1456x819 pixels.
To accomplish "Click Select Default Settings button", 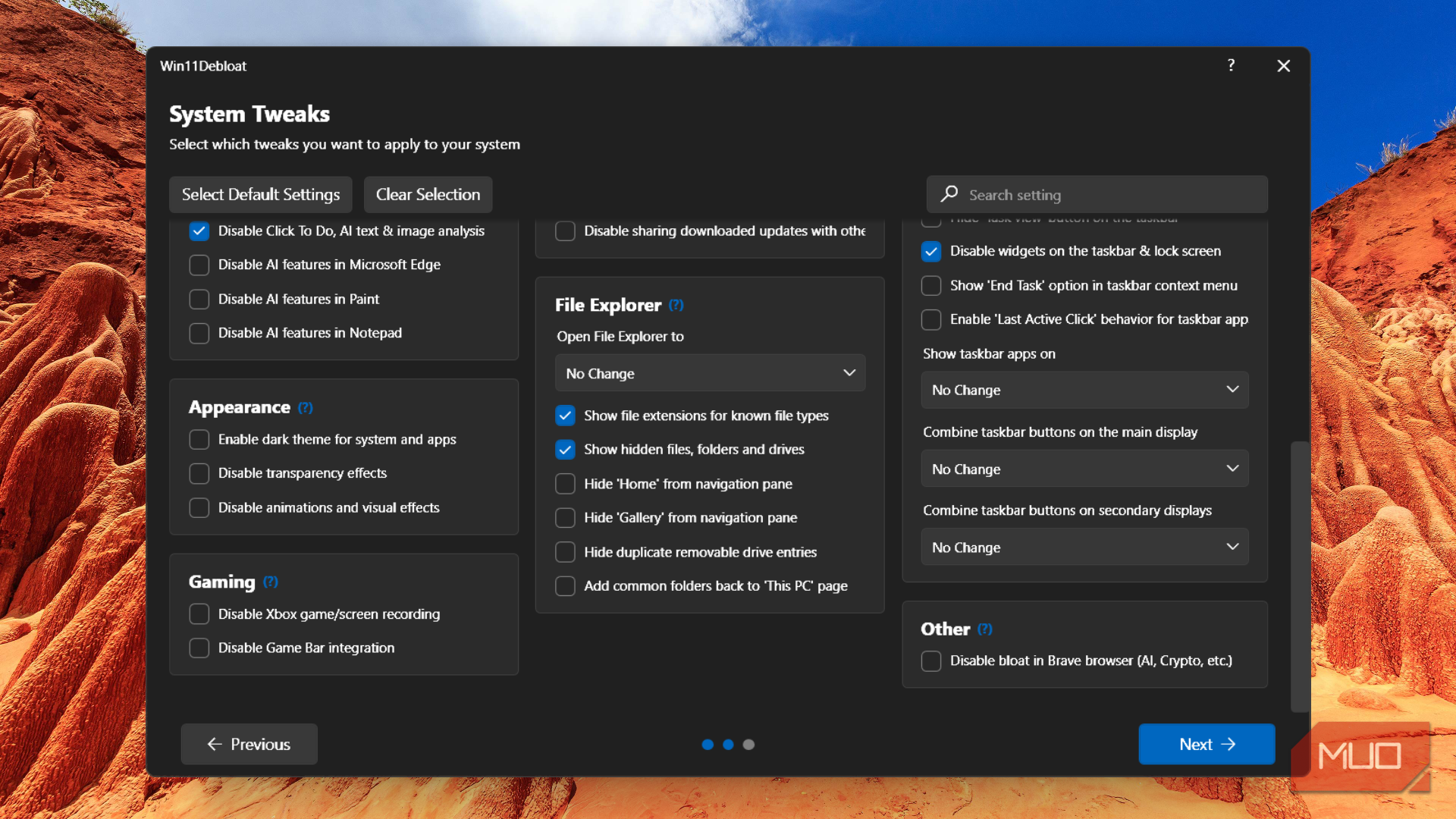I will (x=260, y=195).
